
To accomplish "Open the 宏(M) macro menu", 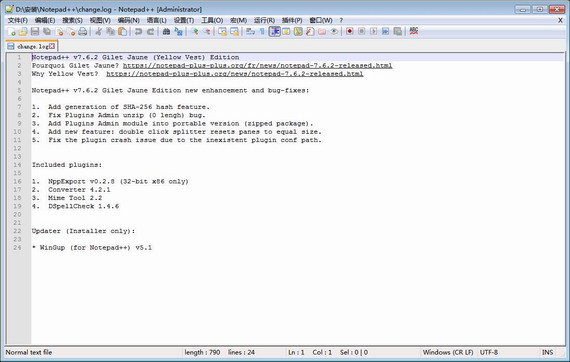I will [238, 20].
